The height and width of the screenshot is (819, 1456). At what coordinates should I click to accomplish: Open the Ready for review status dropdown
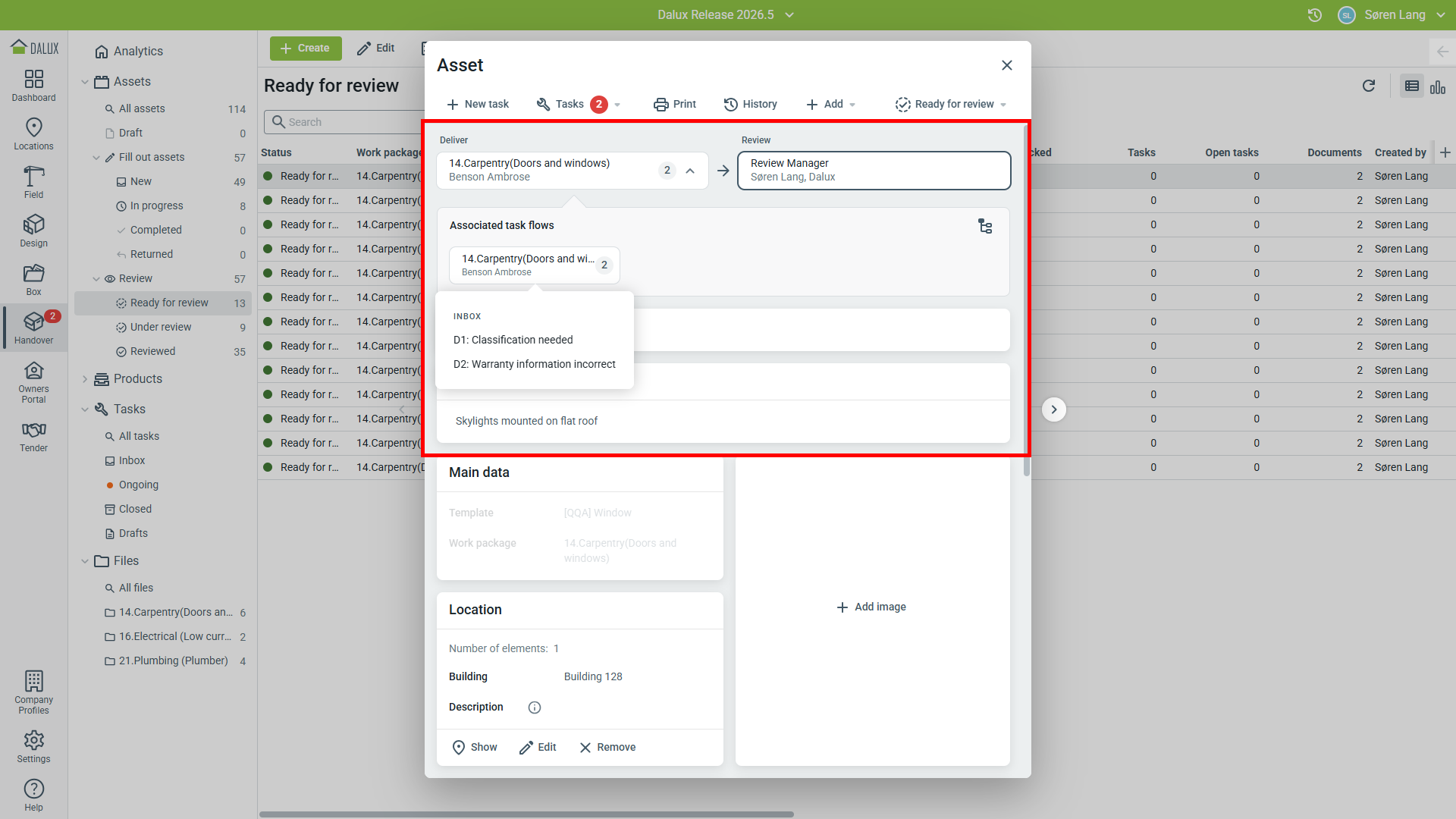pos(951,104)
